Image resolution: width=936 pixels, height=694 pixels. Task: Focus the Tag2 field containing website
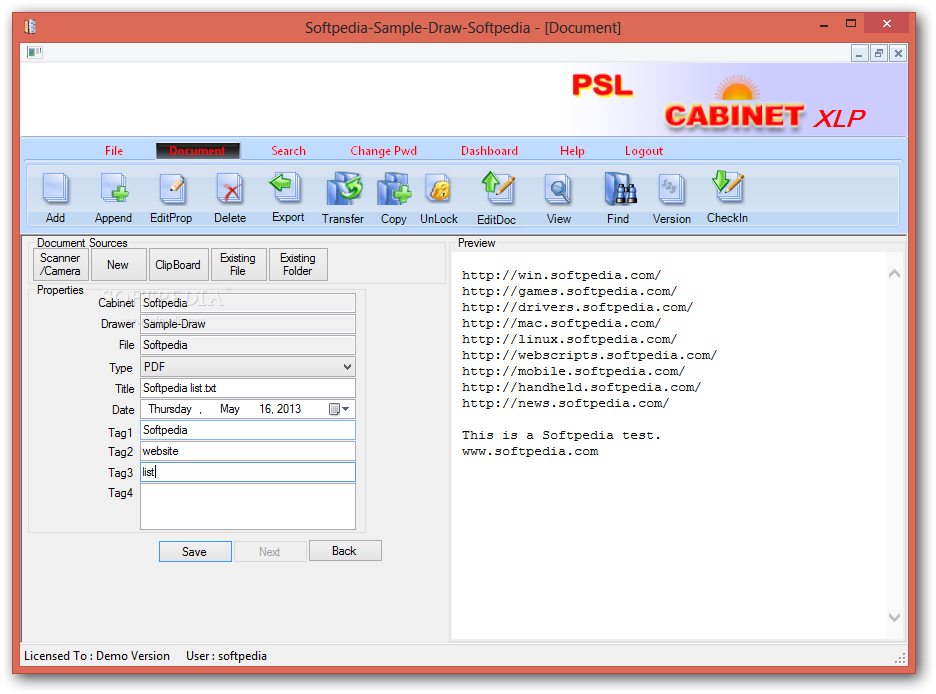pyautogui.click(x=248, y=451)
